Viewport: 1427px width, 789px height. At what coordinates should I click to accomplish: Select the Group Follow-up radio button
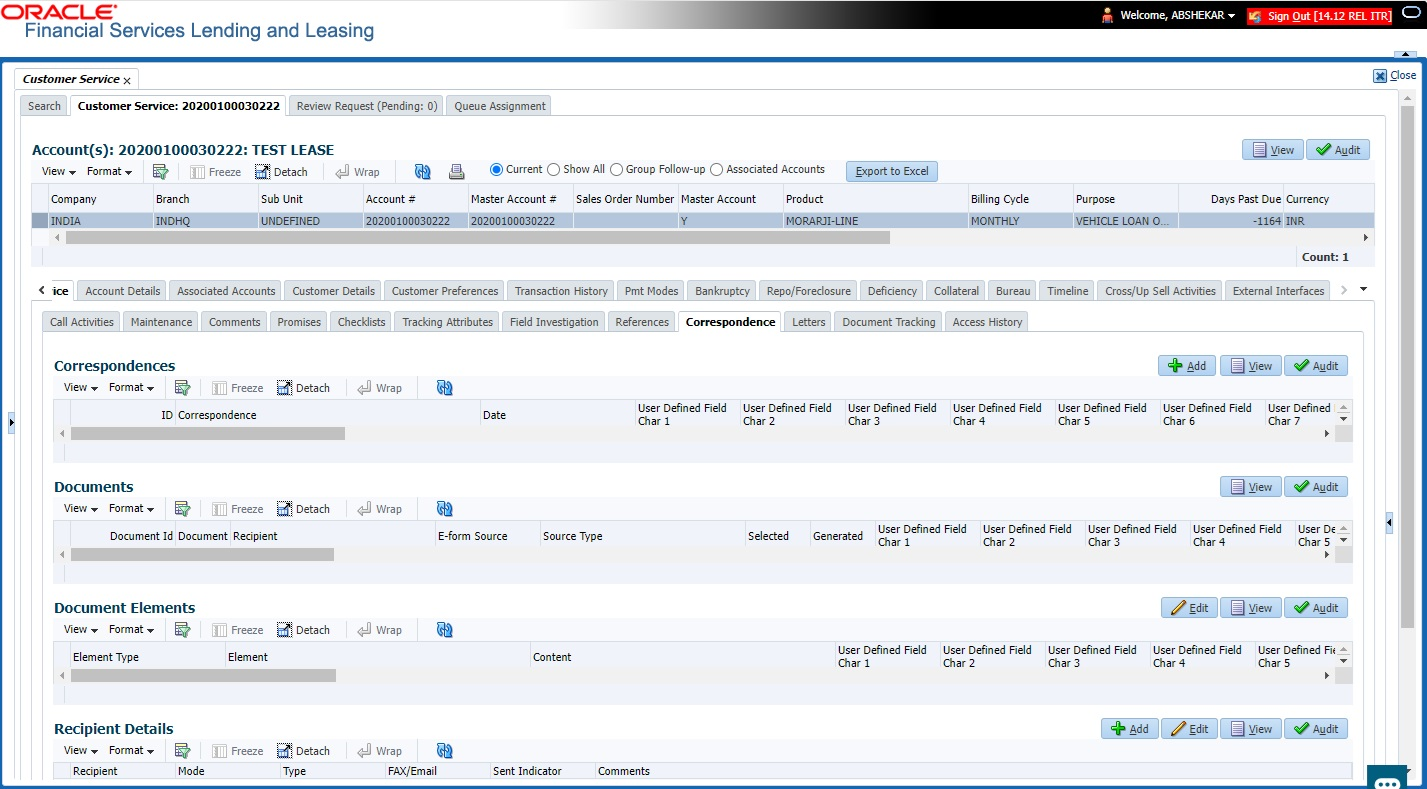pos(616,170)
